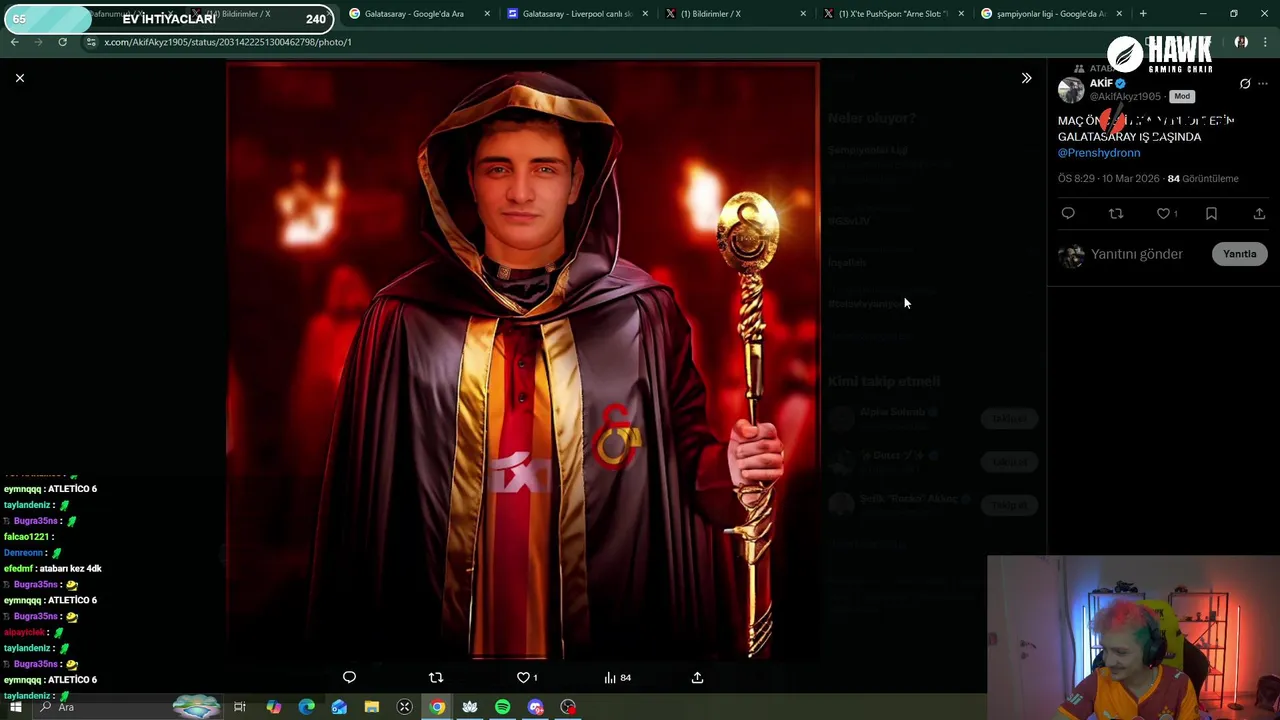Click the 'Yanıtını gönder' reply field
This screenshot has height=720, width=1280.
[x=1137, y=254]
